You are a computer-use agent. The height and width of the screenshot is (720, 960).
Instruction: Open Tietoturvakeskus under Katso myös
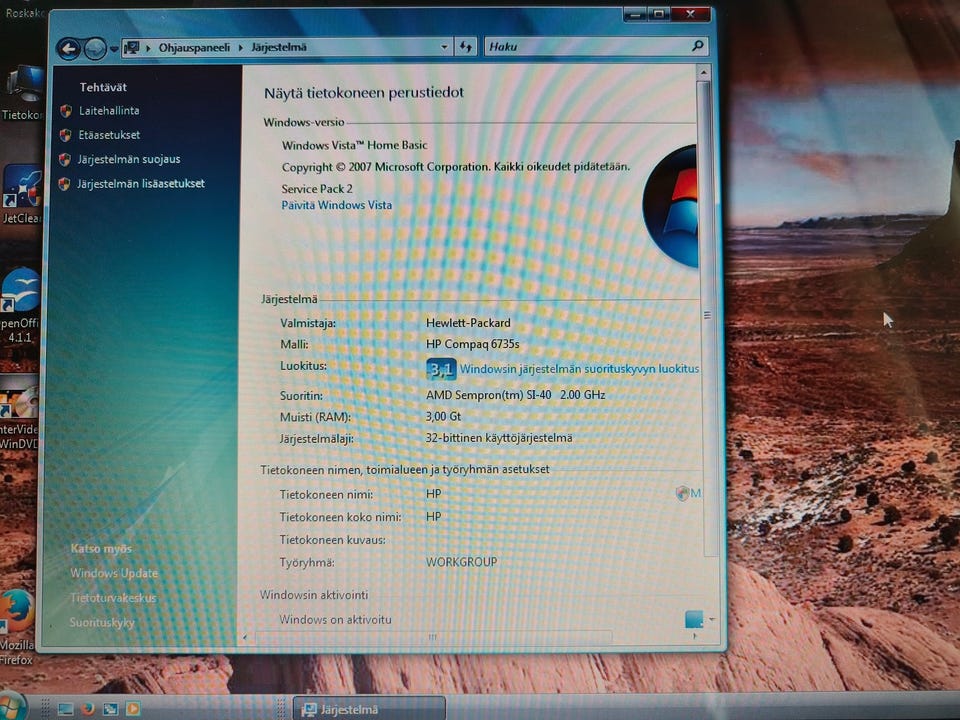(x=113, y=598)
